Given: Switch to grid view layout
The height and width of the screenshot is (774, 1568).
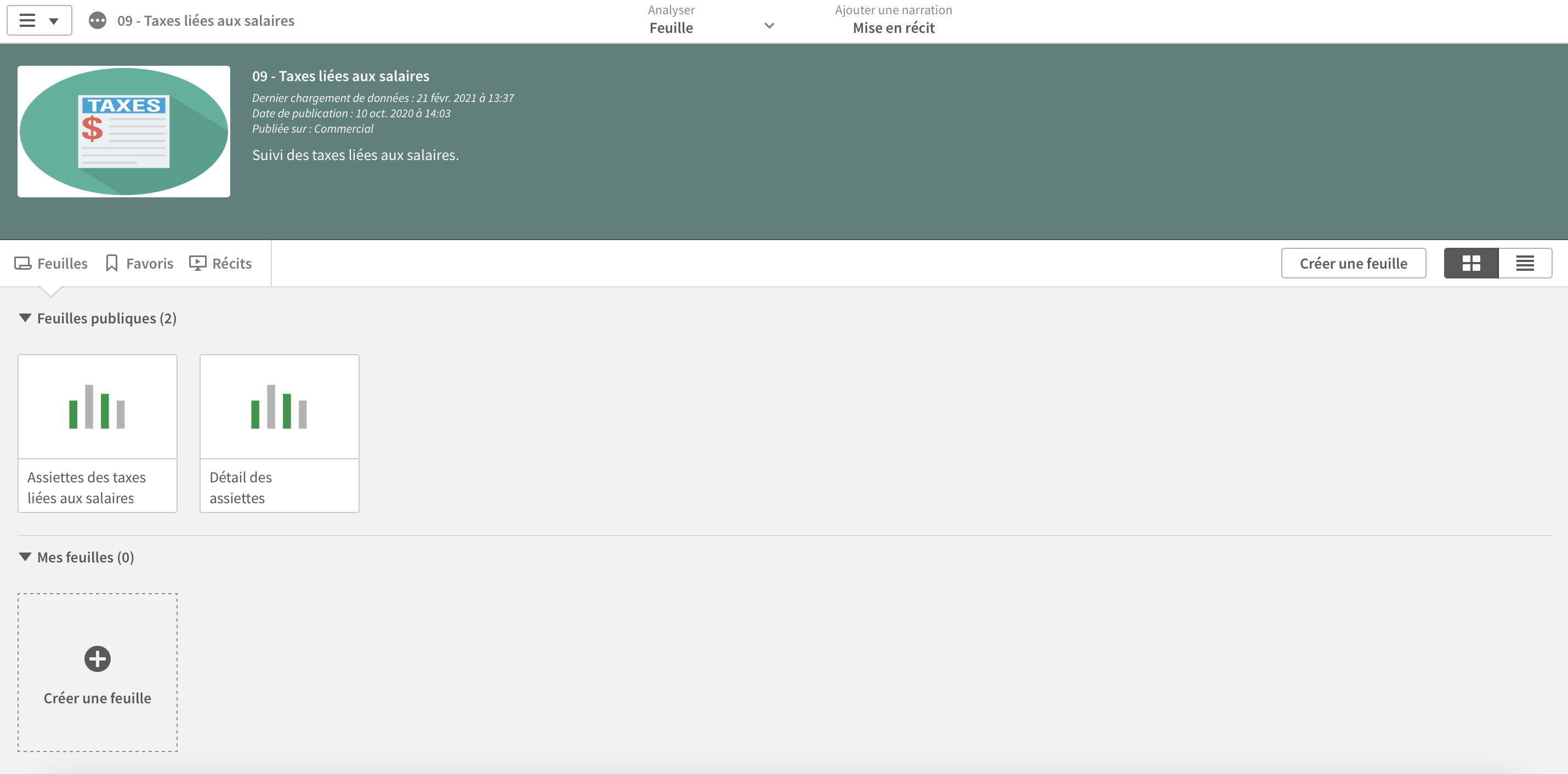Looking at the screenshot, I should pyautogui.click(x=1470, y=263).
